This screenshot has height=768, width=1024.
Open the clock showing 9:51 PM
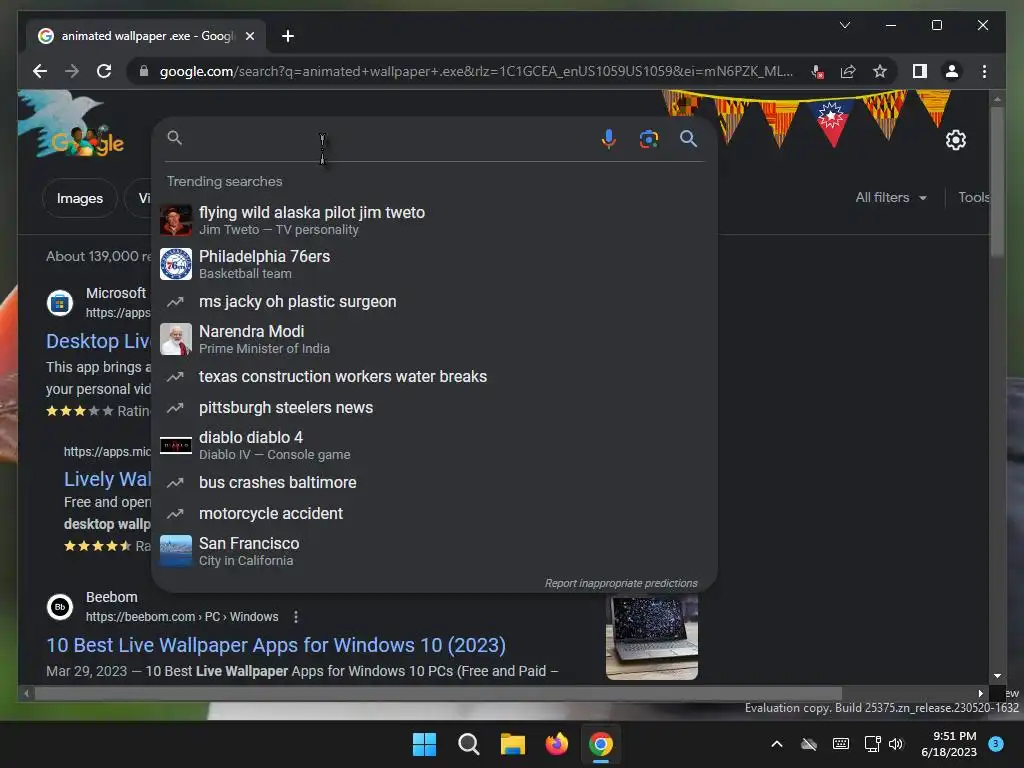(949, 744)
